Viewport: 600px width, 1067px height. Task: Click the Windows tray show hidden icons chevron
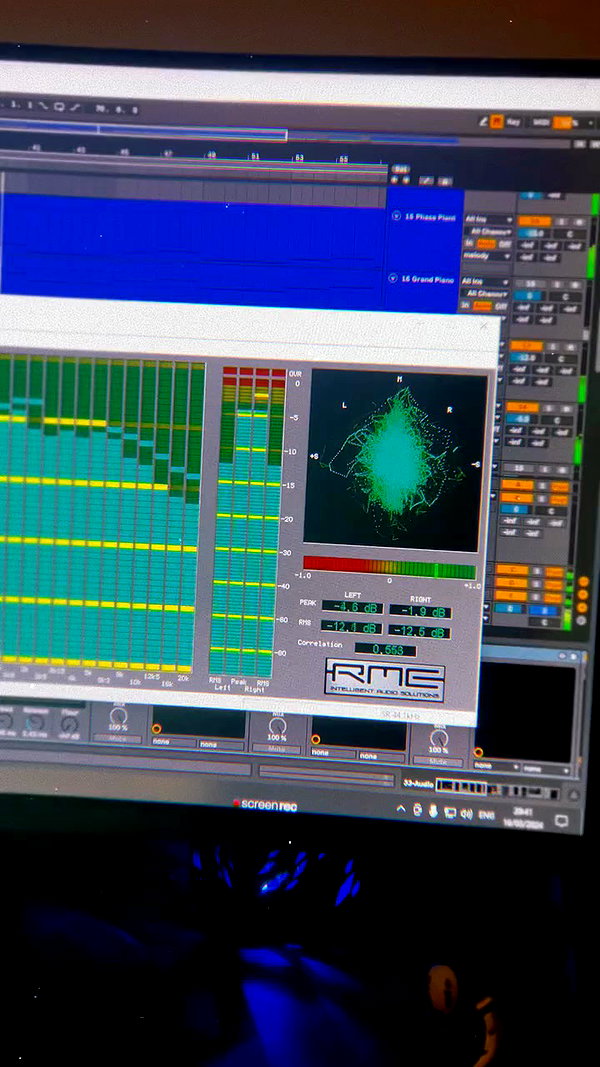[x=401, y=809]
